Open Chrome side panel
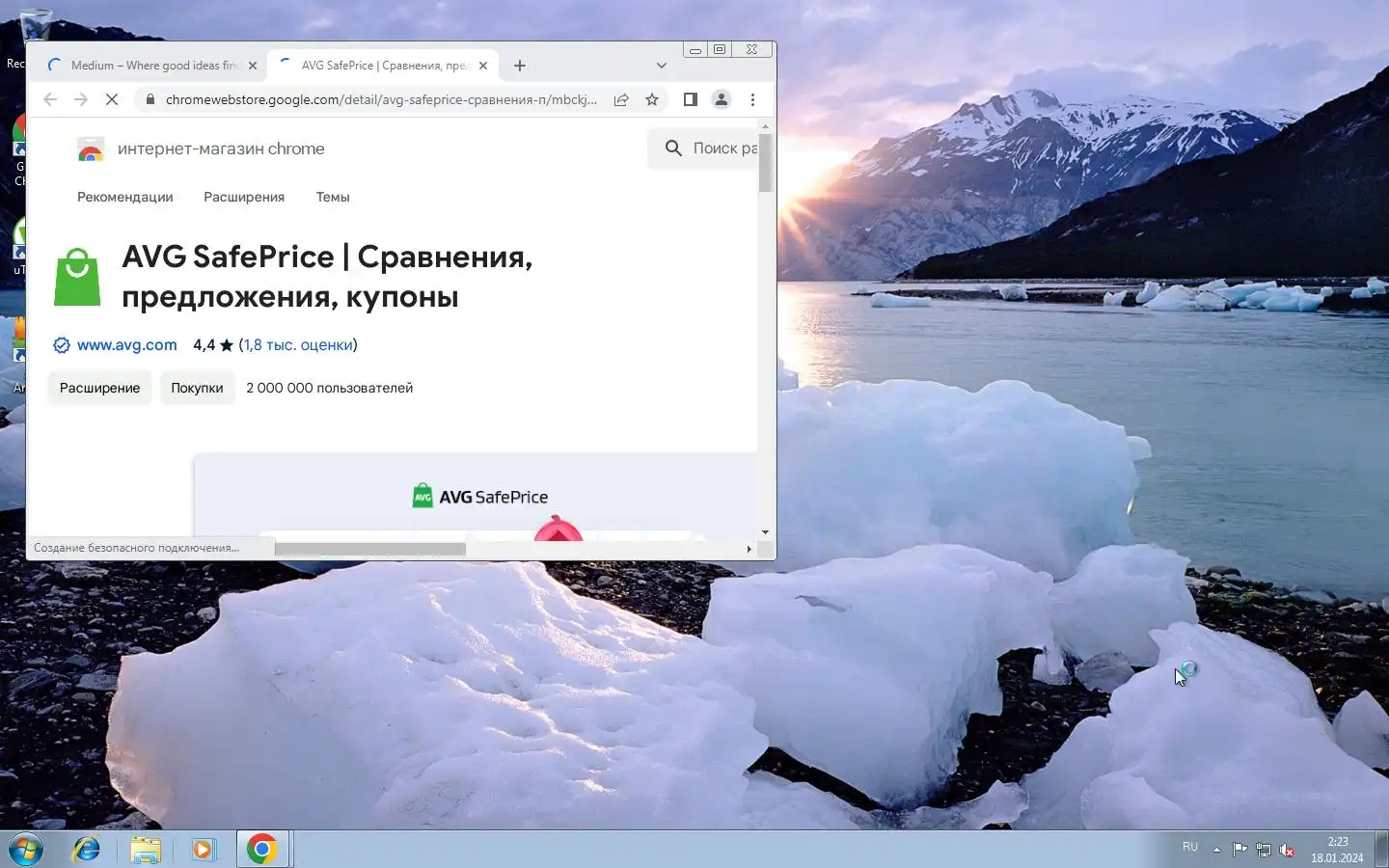 click(691, 99)
